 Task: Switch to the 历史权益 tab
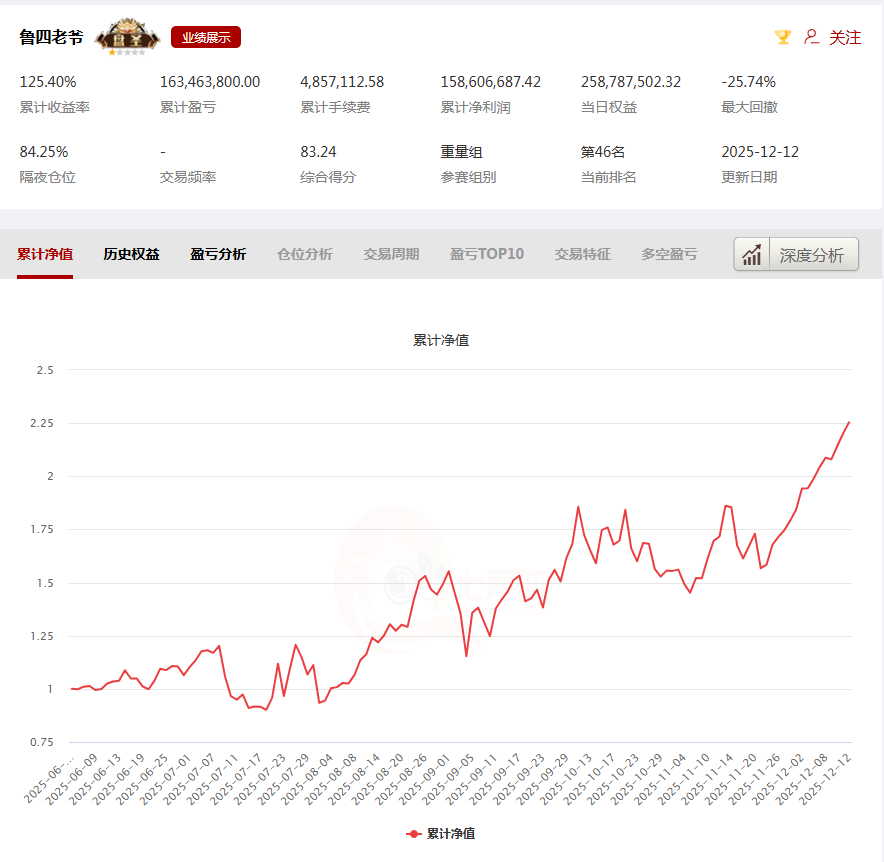tap(131, 254)
